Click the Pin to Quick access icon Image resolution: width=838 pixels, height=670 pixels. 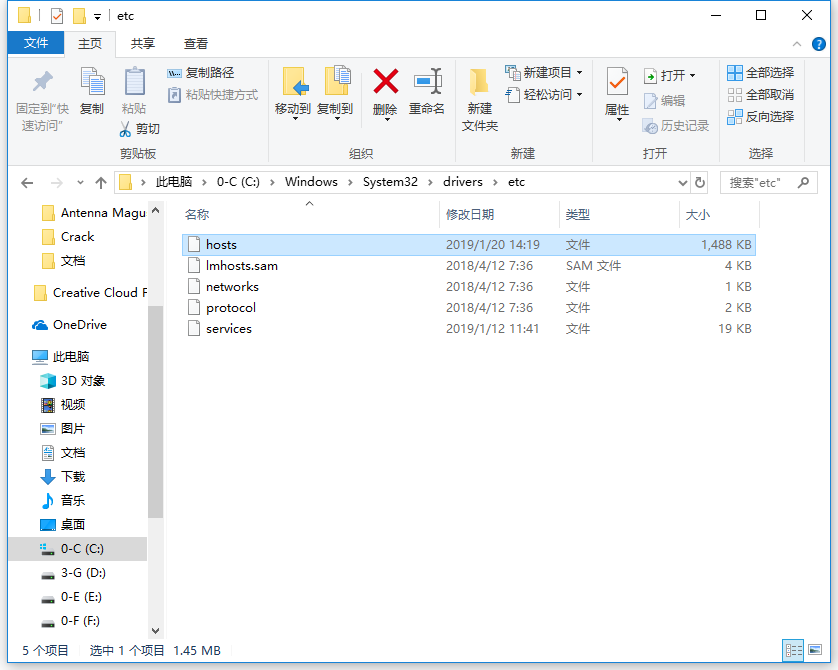pos(42,82)
